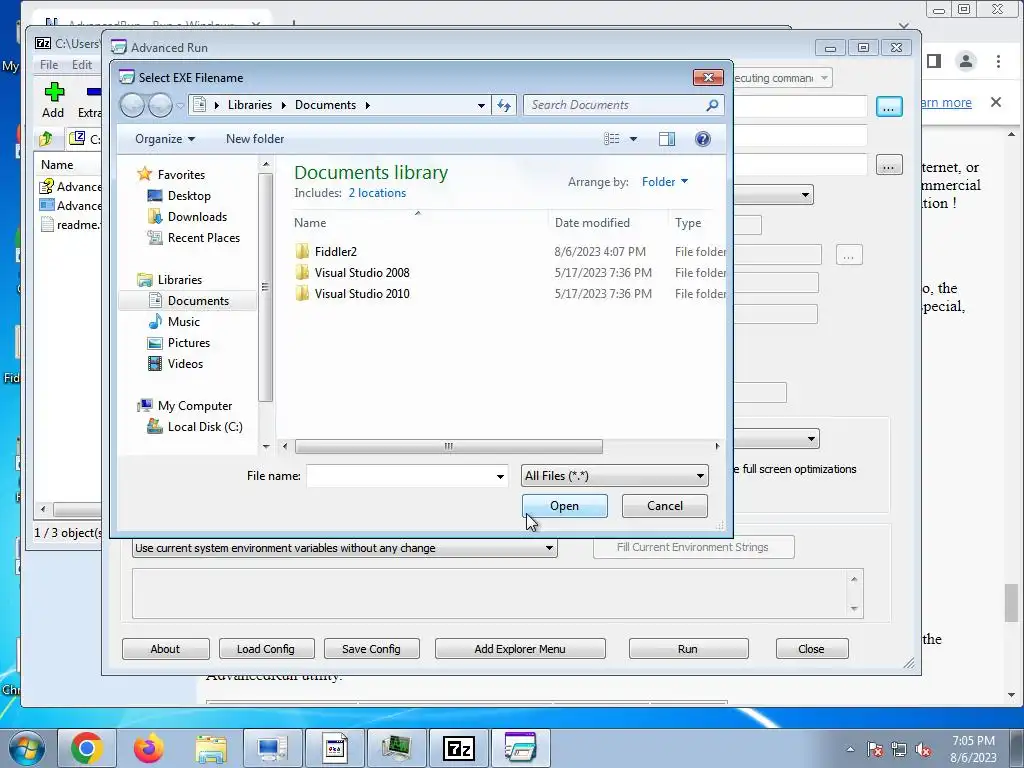Click Add Explorer Menu button

(520, 648)
